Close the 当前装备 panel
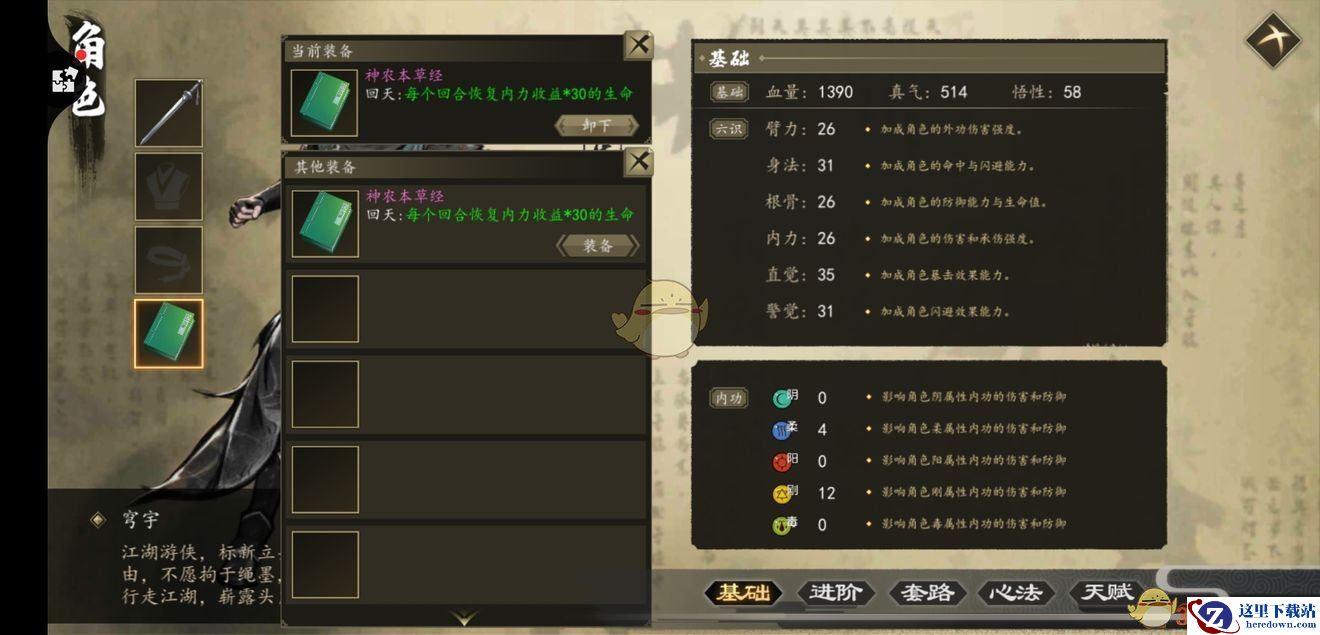Viewport: 1320px width, 635px height. pyautogui.click(x=638, y=45)
